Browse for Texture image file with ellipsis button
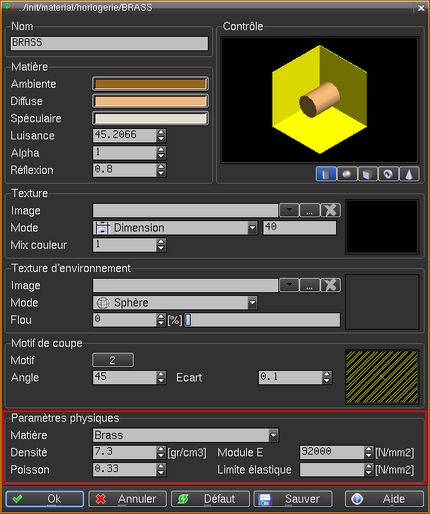 310,210
